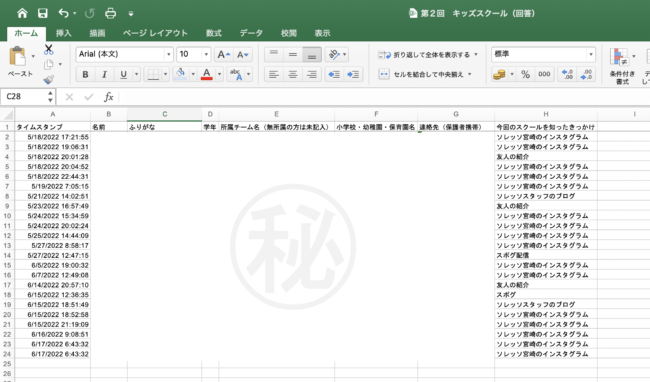Click the phonetic guide abc icon
650x382 pixels.
pos(236,74)
